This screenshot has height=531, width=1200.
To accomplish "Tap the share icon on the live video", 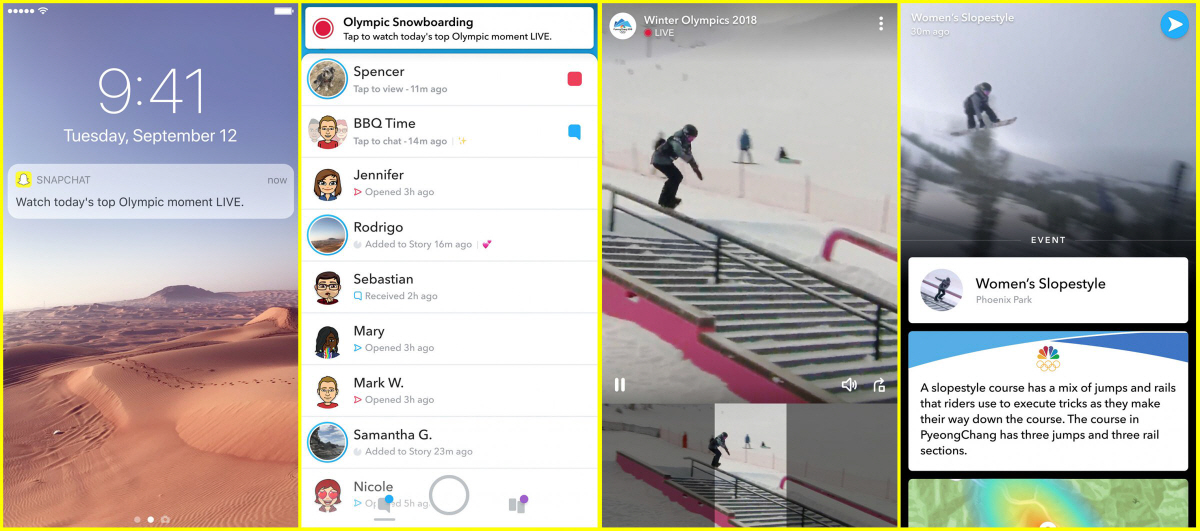I will (879, 385).
